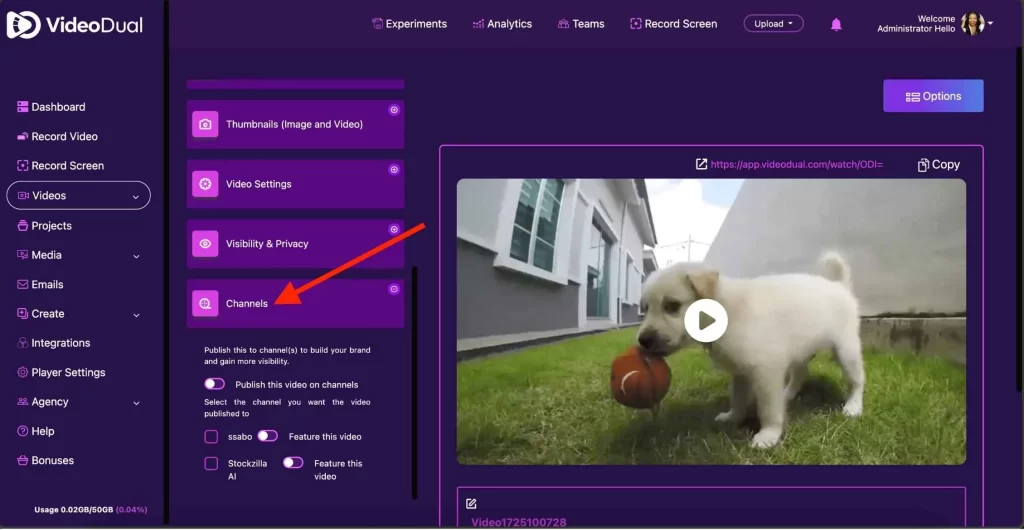Copy the video watch link

click(938, 164)
